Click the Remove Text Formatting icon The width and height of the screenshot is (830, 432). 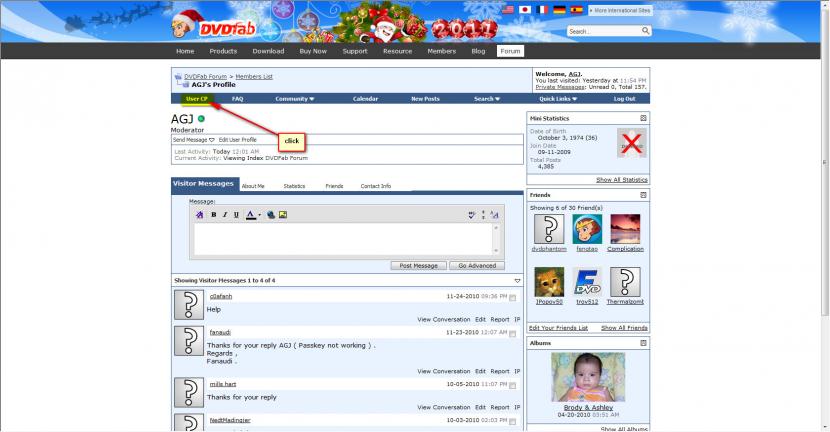click(x=200, y=215)
